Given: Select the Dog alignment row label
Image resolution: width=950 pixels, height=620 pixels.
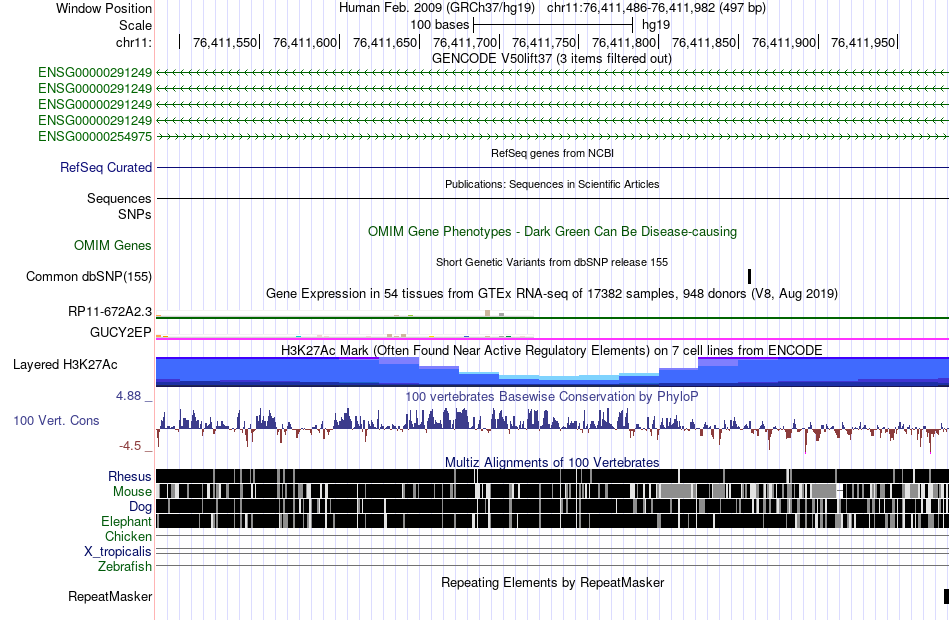Looking at the screenshot, I should click(140, 507).
